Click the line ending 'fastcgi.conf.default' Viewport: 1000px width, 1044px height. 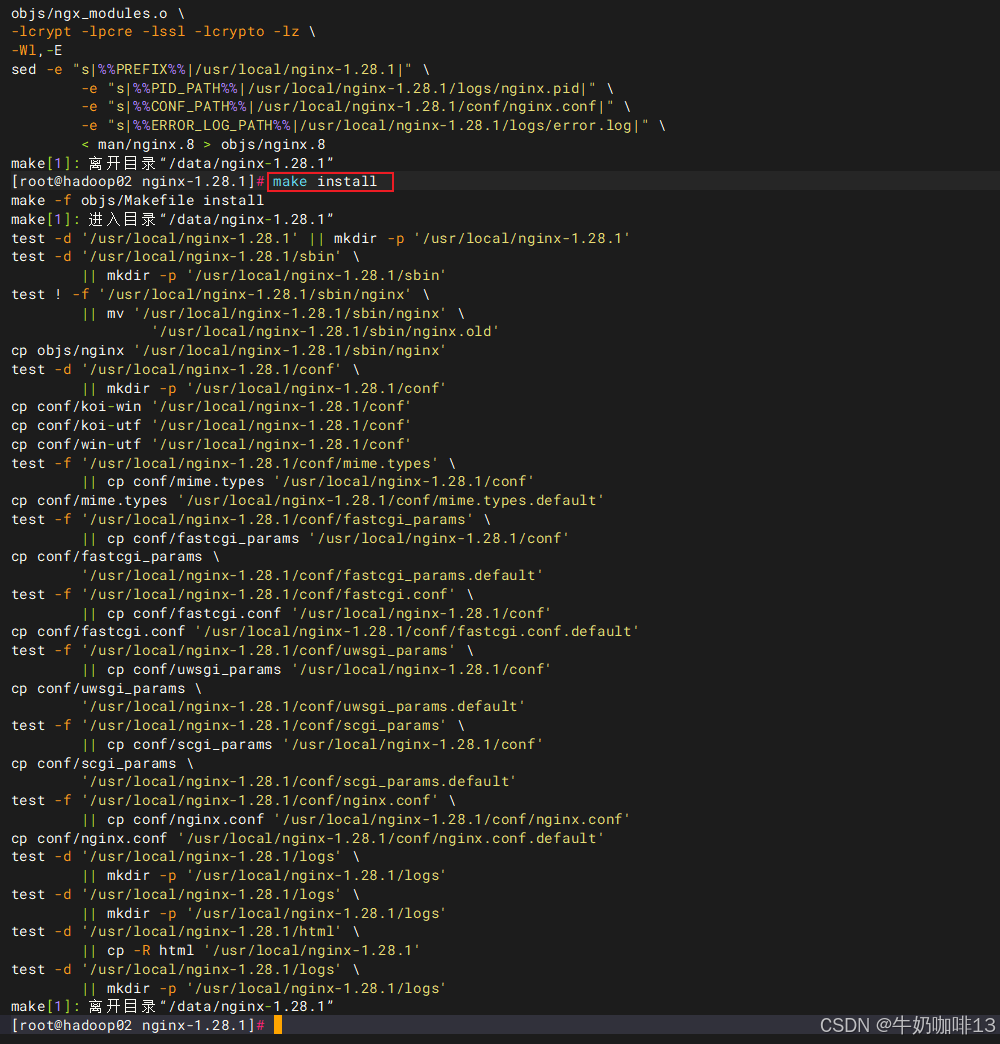pos(325,631)
